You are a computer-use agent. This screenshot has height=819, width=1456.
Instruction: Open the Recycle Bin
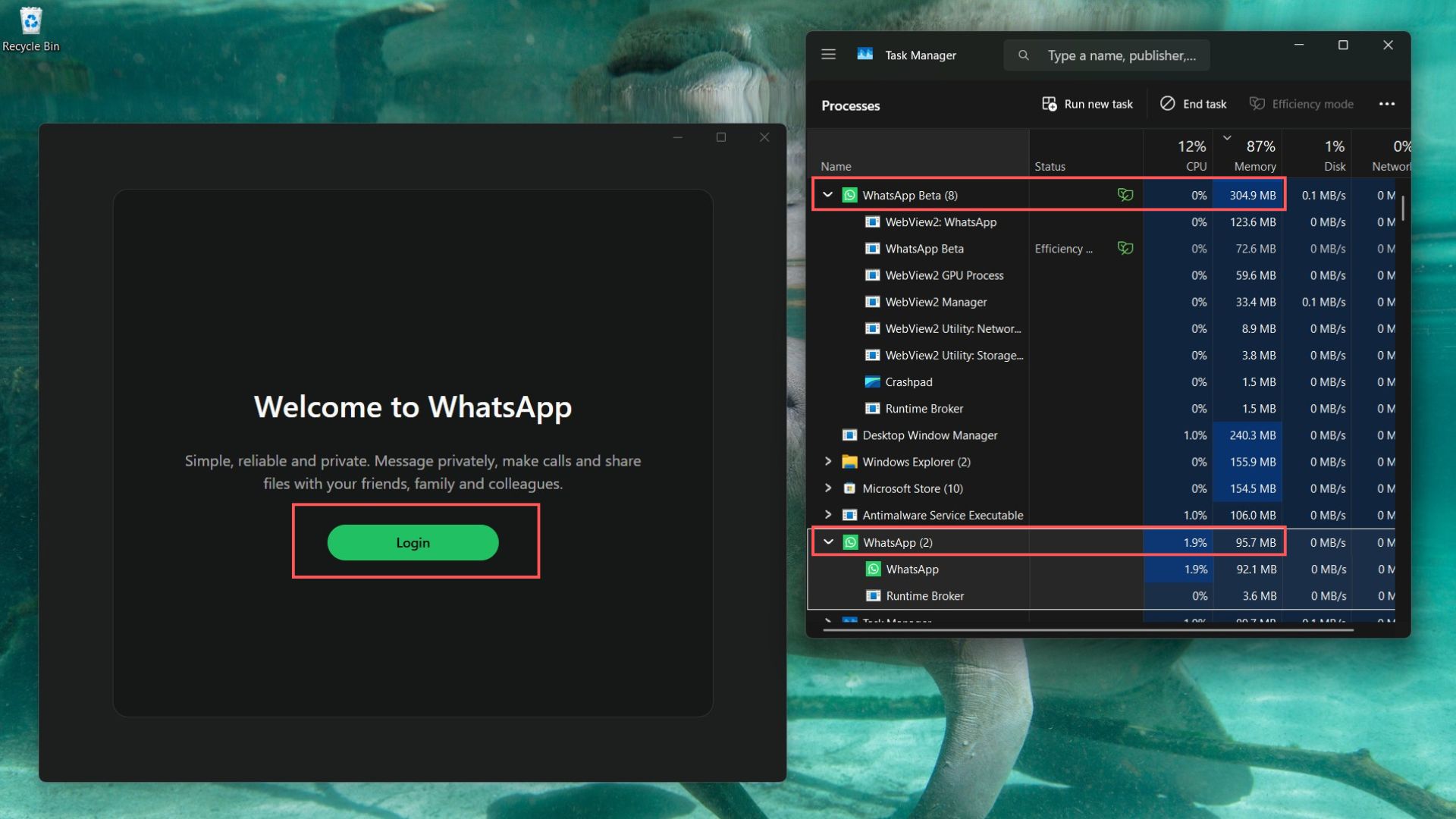coord(31,21)
